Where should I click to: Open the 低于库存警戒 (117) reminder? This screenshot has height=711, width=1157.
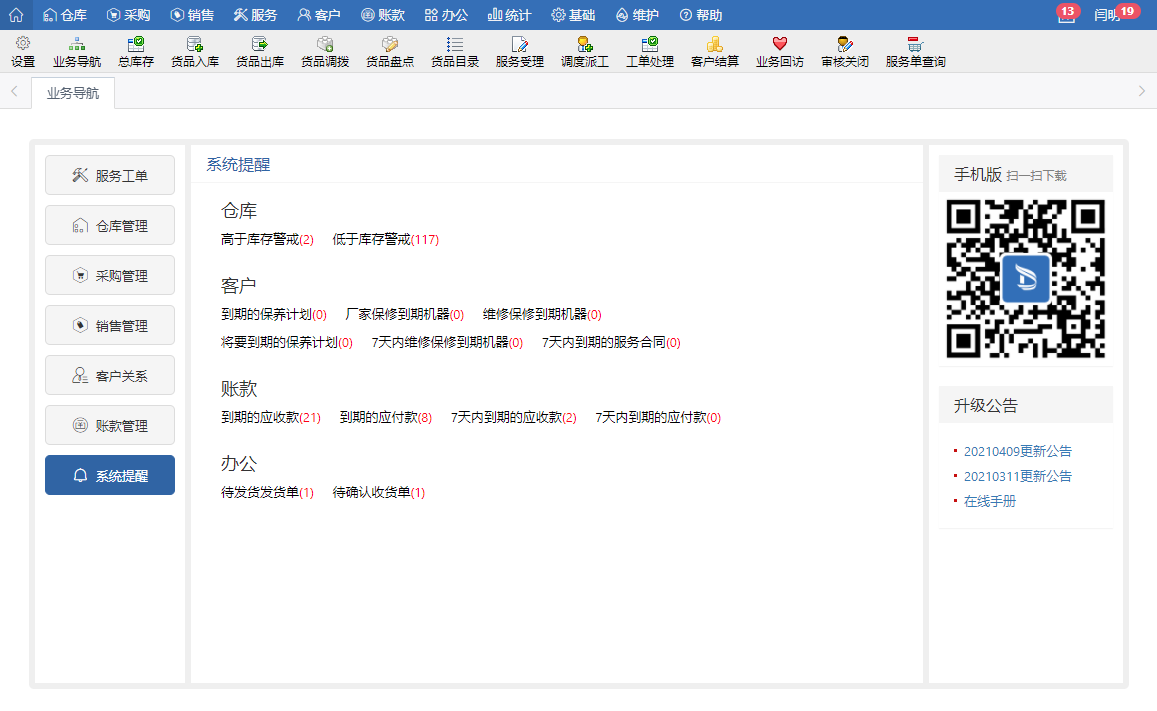[x=385, y=240]
